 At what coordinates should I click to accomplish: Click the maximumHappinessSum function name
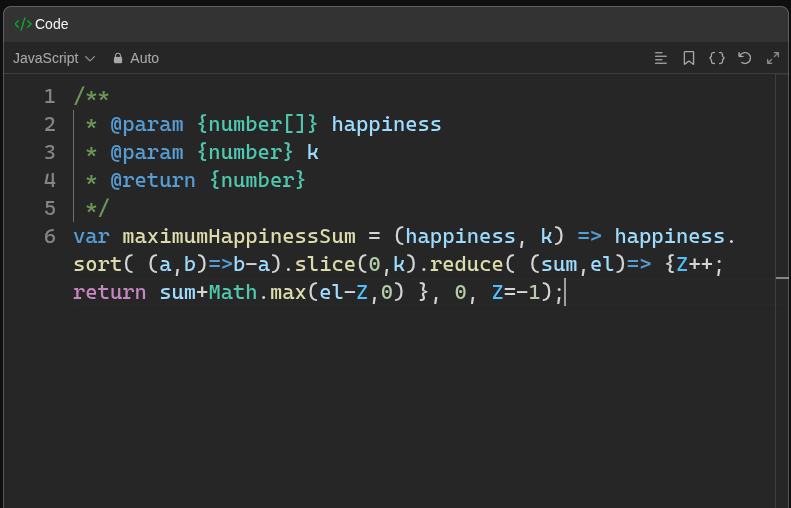pos(239,237)
